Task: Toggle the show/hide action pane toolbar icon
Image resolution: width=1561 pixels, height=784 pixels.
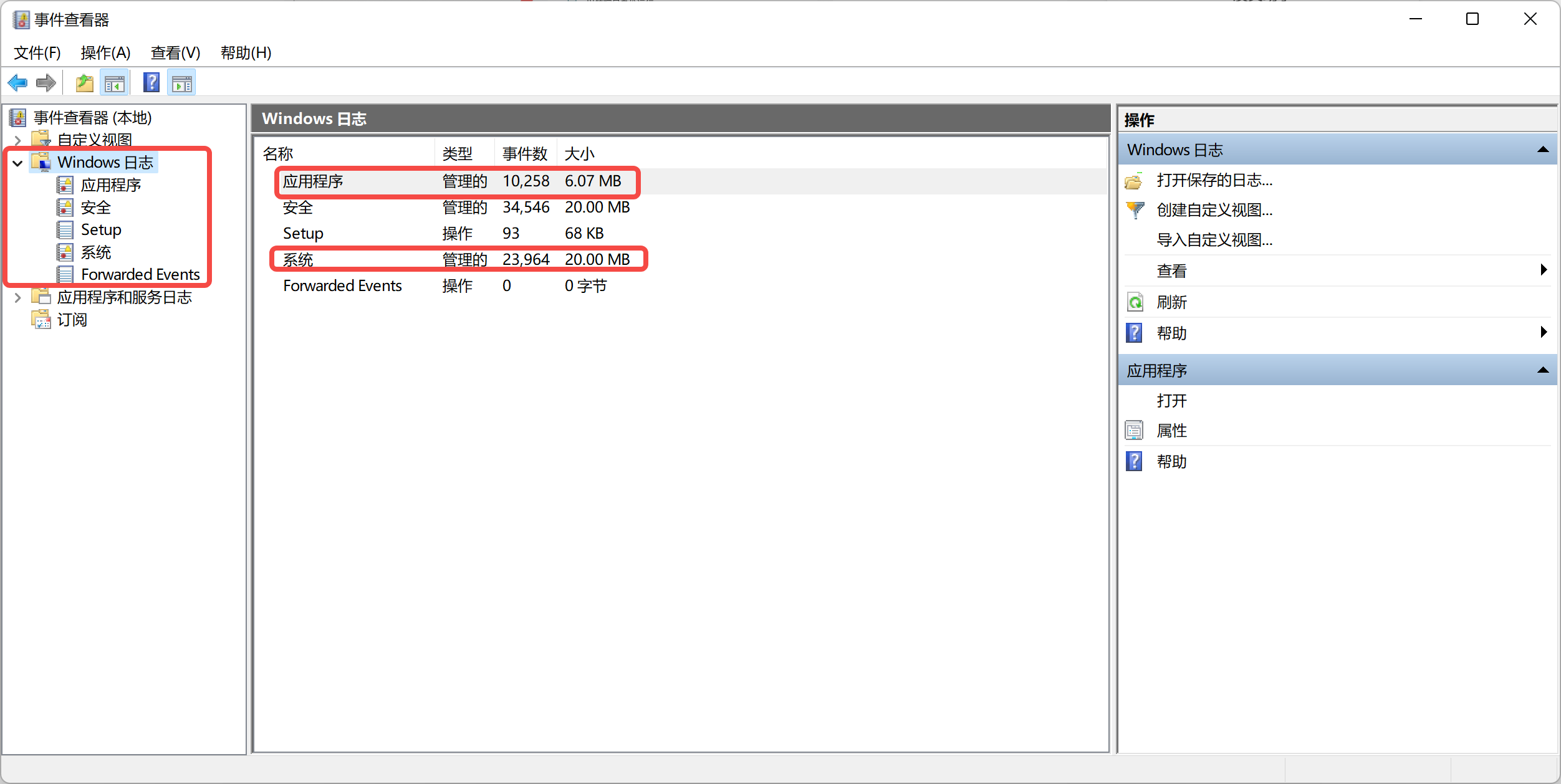Action: (182, 83)
